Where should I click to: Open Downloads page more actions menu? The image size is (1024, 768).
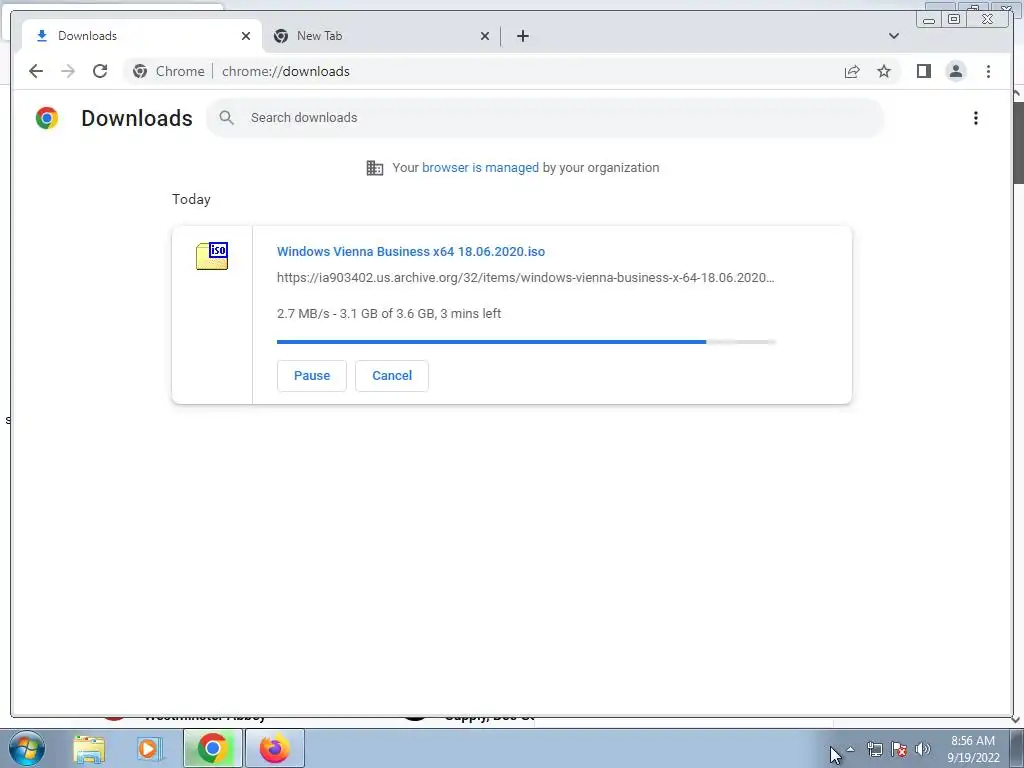point(976,118)
